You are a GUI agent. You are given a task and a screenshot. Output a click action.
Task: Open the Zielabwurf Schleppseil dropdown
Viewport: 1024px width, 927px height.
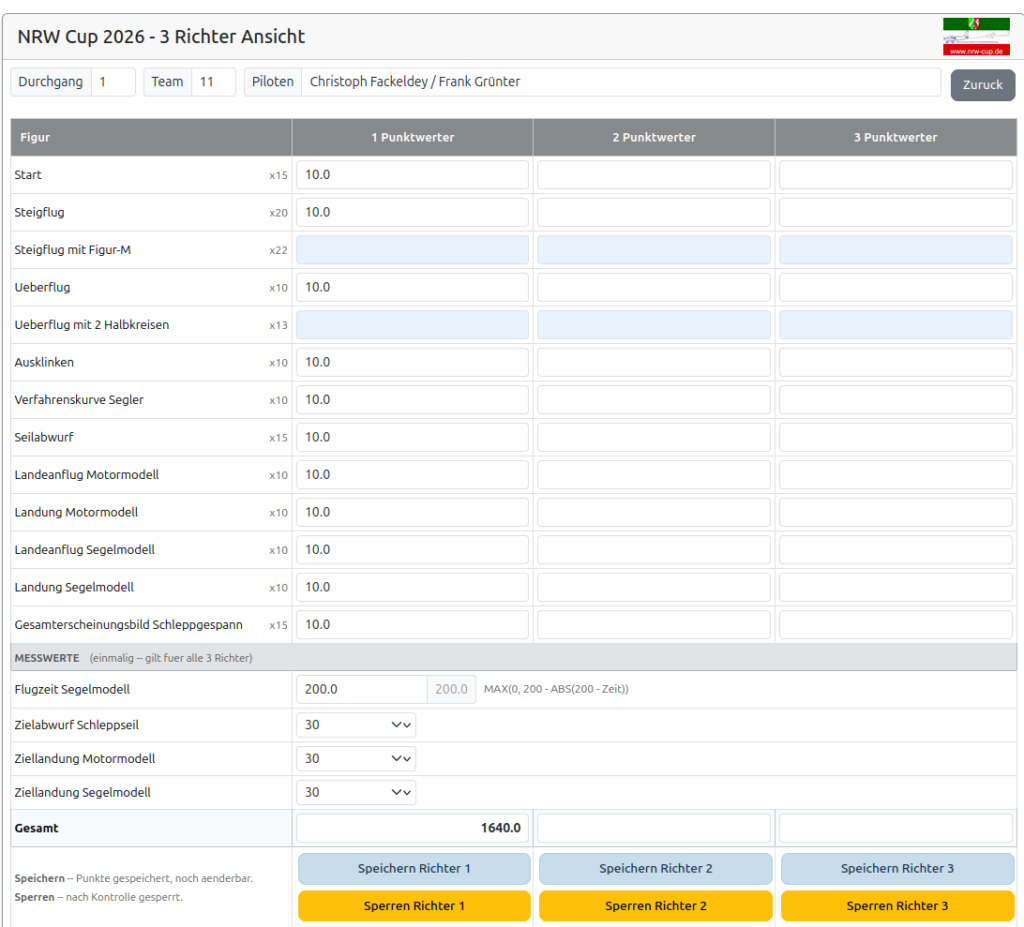[x=356, y=725]
